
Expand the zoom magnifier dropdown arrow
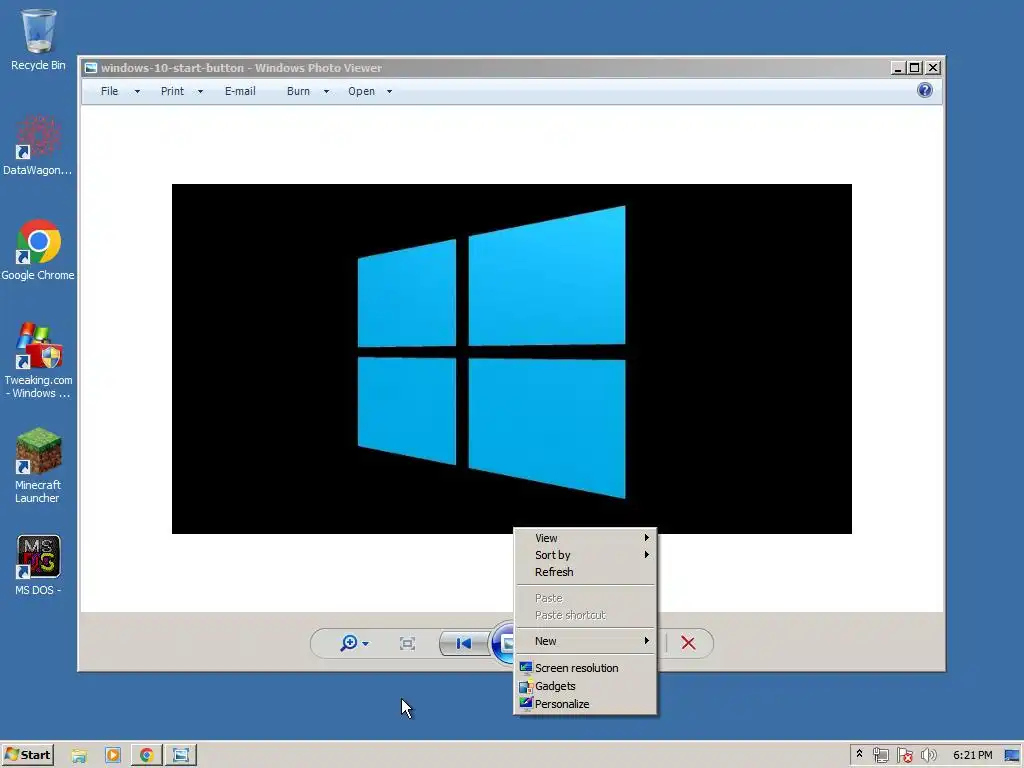365,644
